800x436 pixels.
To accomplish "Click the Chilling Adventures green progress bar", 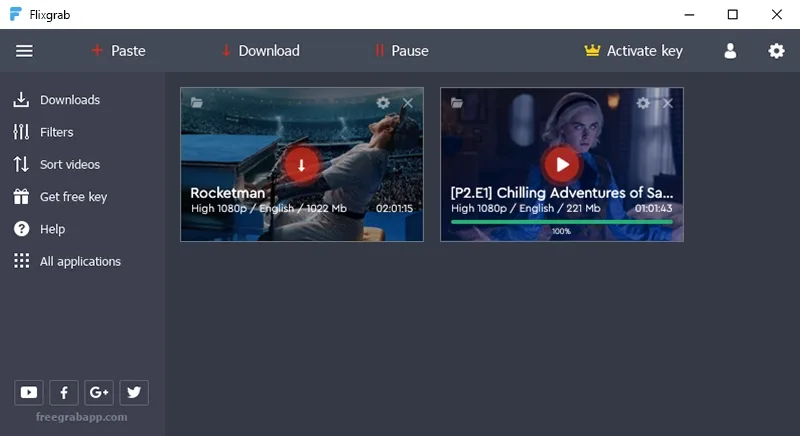I will [562, 222].
